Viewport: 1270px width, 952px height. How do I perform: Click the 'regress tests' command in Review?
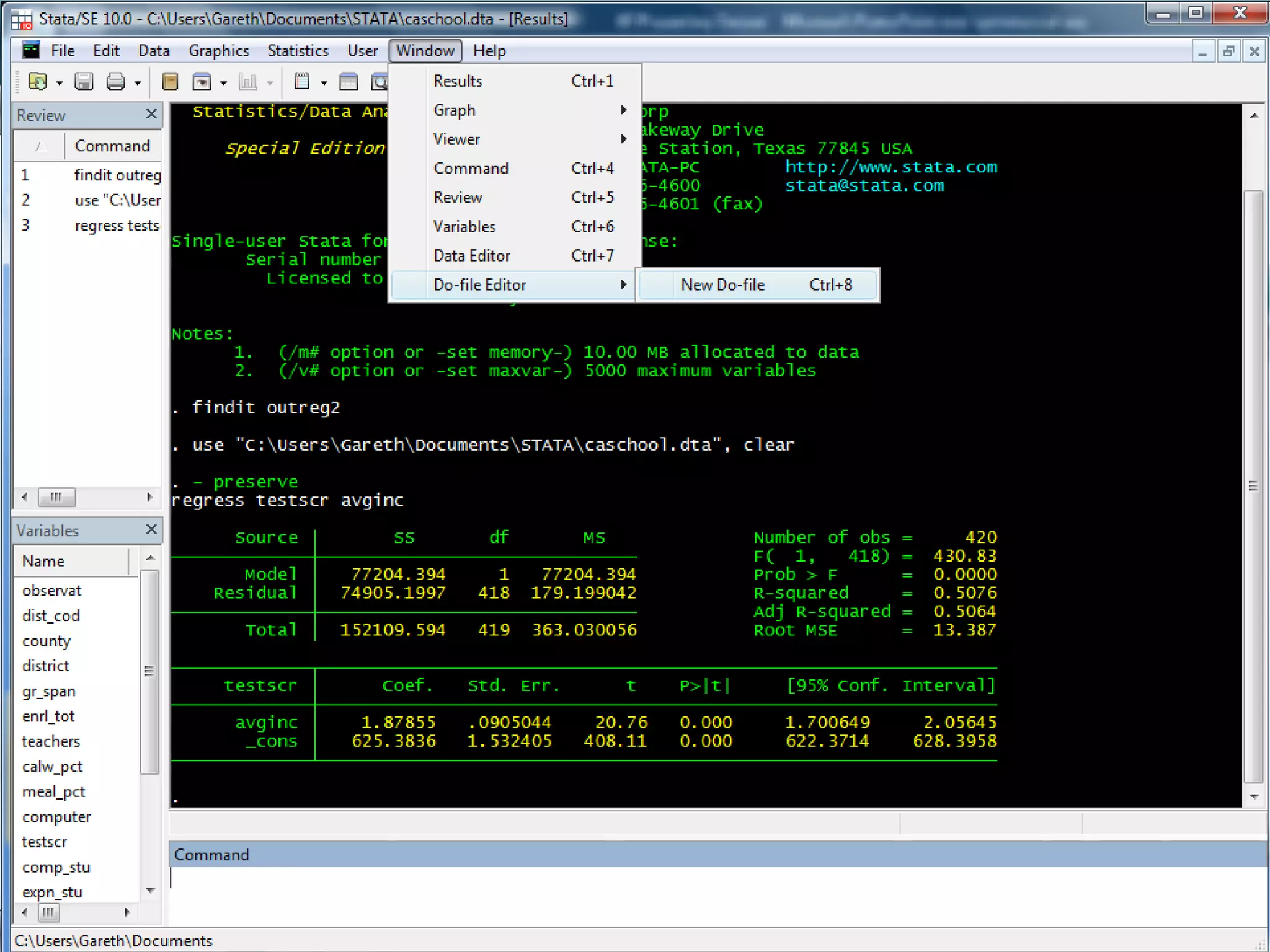tap(117, 226)
